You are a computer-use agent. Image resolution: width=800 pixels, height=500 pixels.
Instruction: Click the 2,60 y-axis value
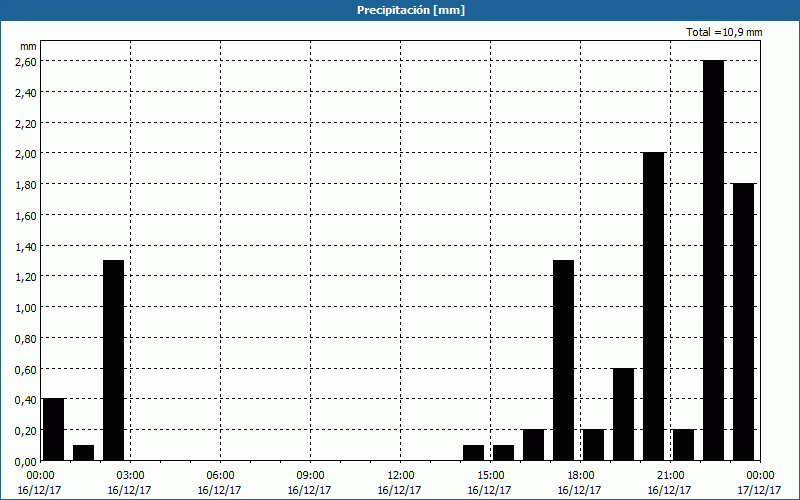26,61
